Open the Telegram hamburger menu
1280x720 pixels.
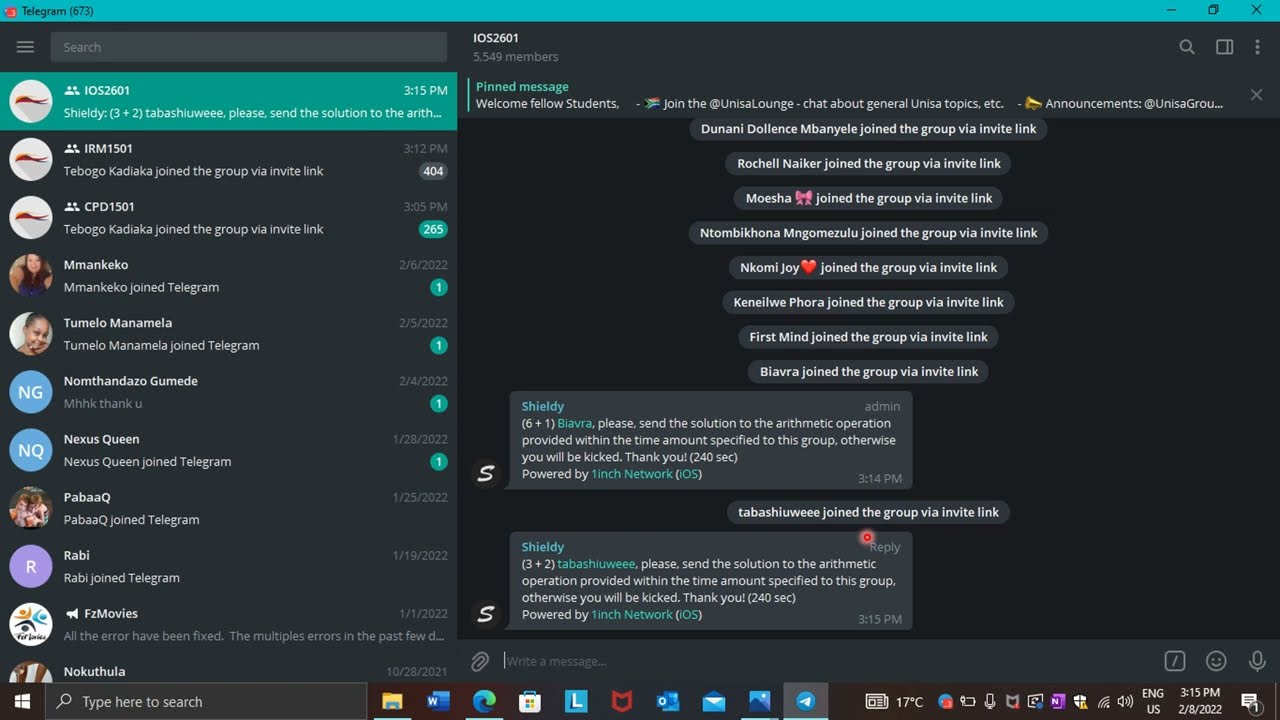click(25, 47)
